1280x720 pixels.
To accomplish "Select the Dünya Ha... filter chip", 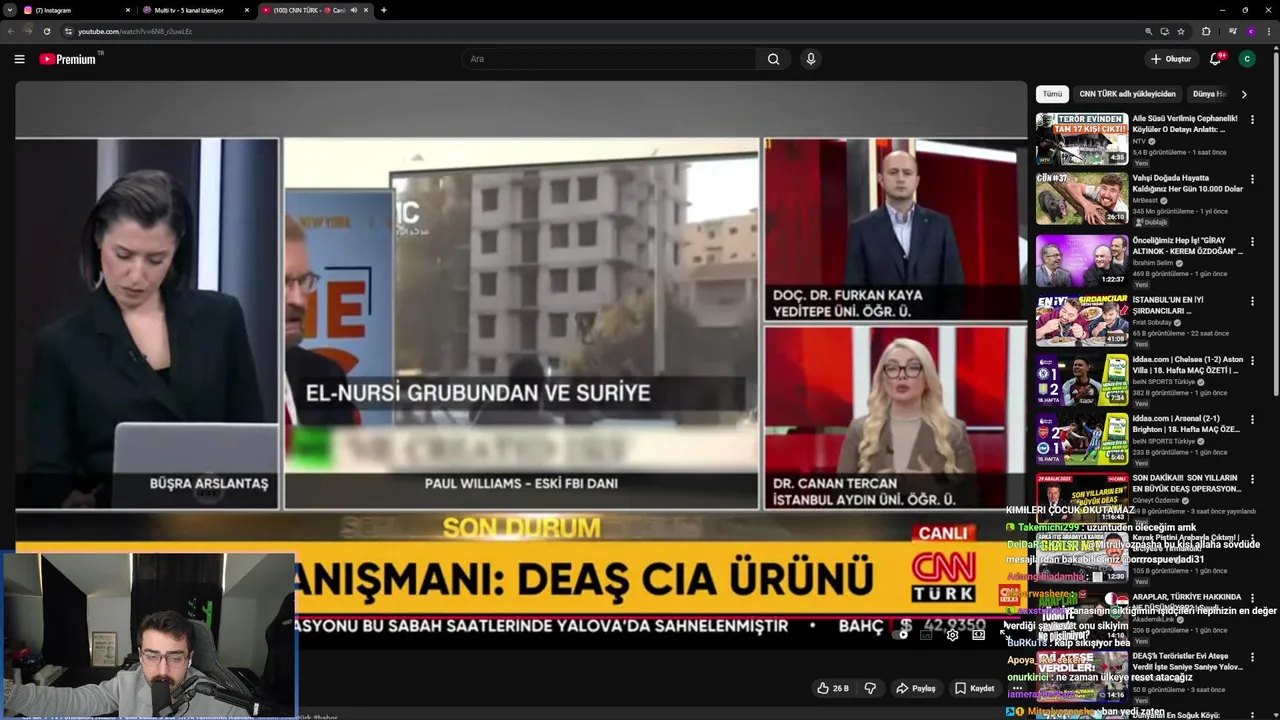I will coord(1209,94).
